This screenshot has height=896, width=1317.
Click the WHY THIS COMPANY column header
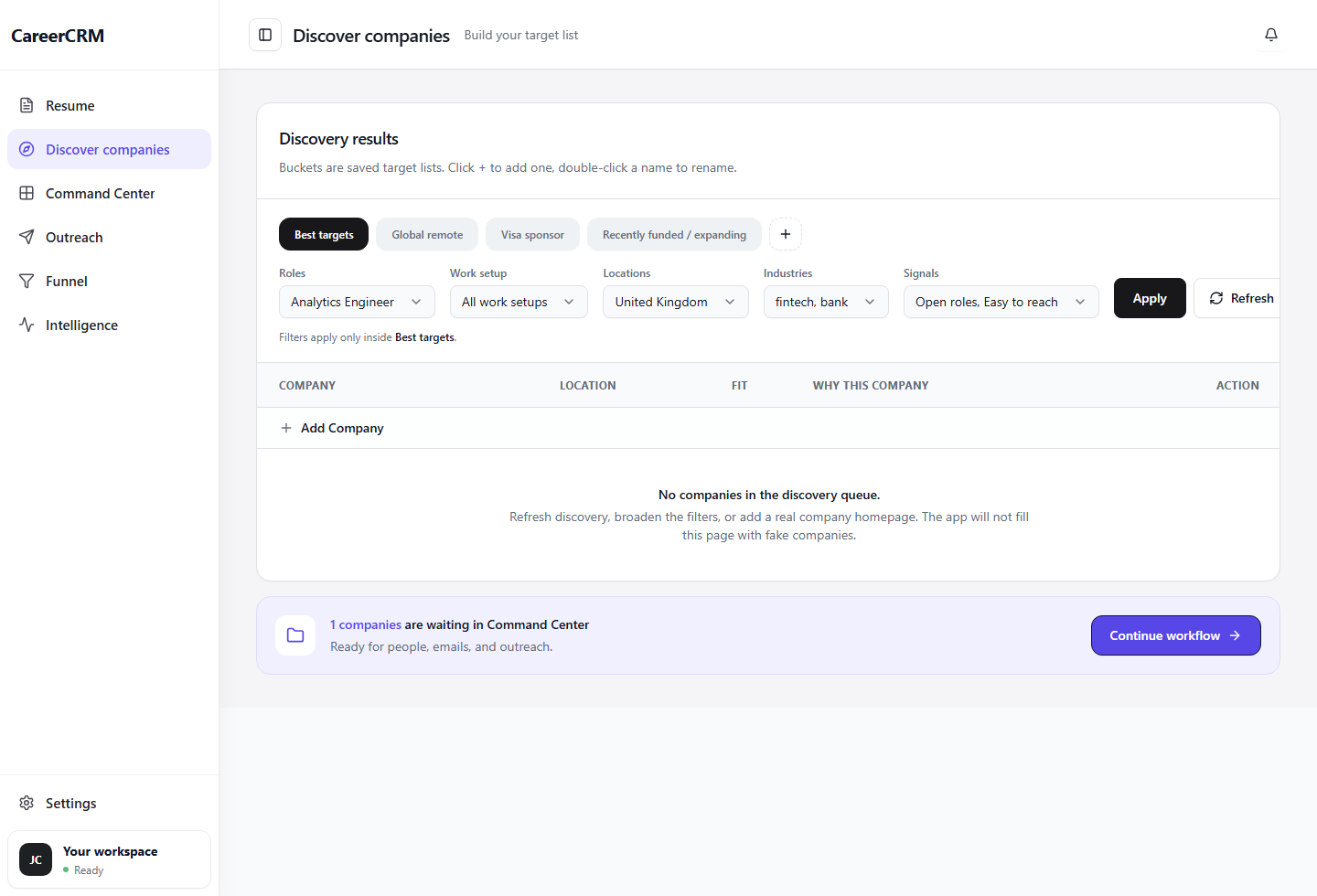tap(871, 386)
